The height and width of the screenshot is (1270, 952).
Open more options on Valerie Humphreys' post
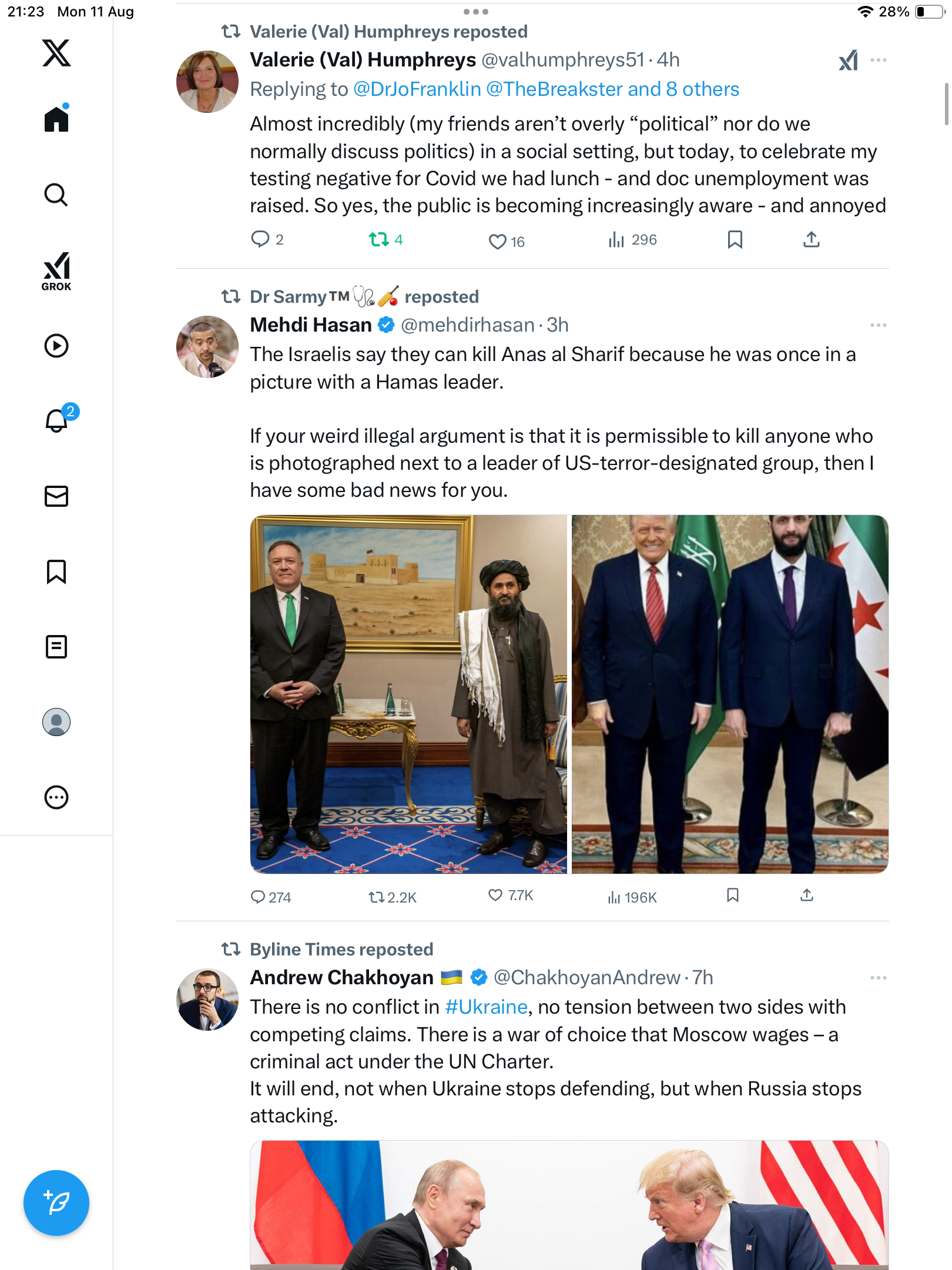[x=878, y=60]
